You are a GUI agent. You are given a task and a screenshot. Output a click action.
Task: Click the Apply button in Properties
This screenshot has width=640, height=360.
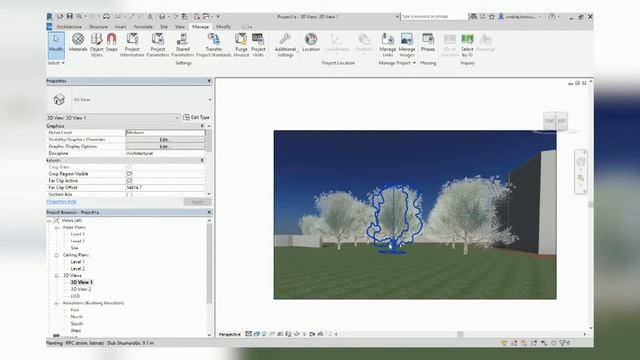pos(197,202)
